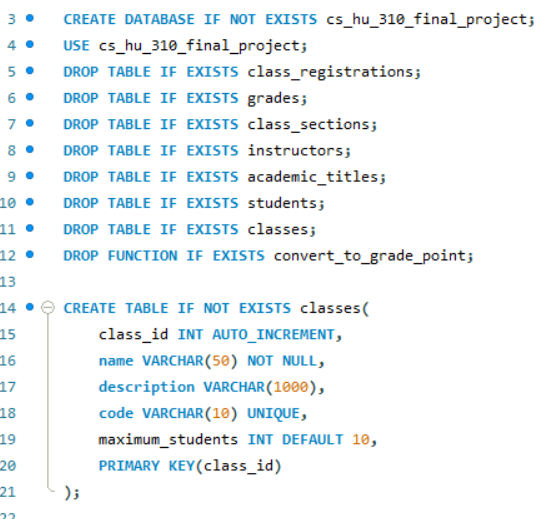555x519 pixels.
Task: Click the UNIQUE keyword on code column
Action: pyautogui.click(x=273, y=414)
